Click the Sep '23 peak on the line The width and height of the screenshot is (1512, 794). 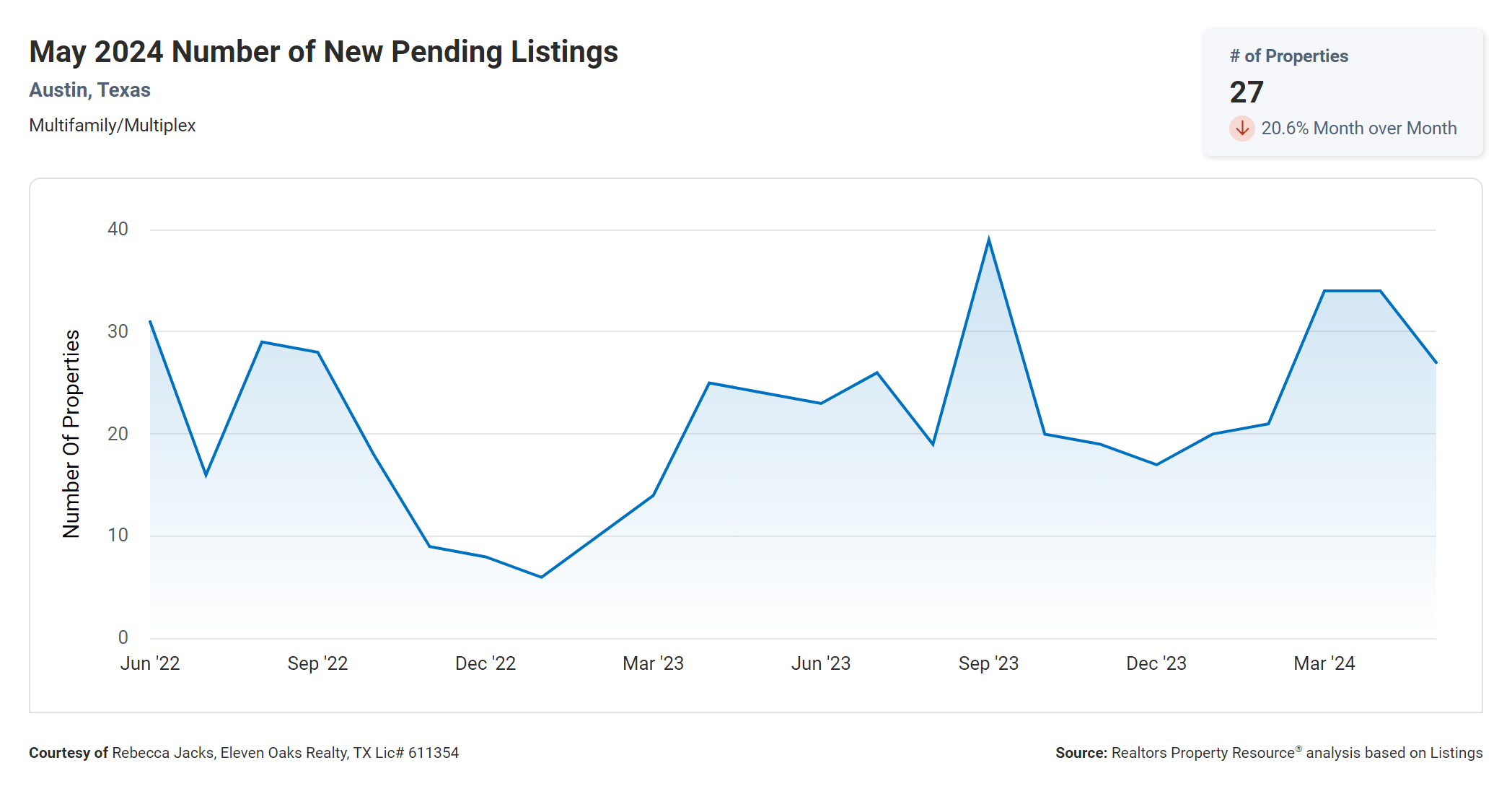(x=988, y=240)
